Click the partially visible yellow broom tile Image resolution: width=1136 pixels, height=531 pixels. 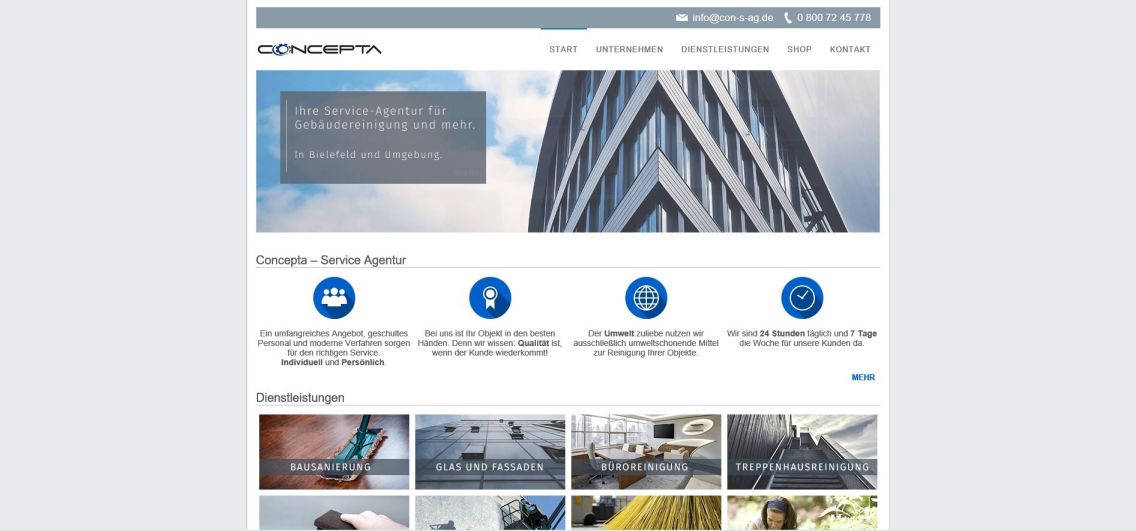coord(646,513)
